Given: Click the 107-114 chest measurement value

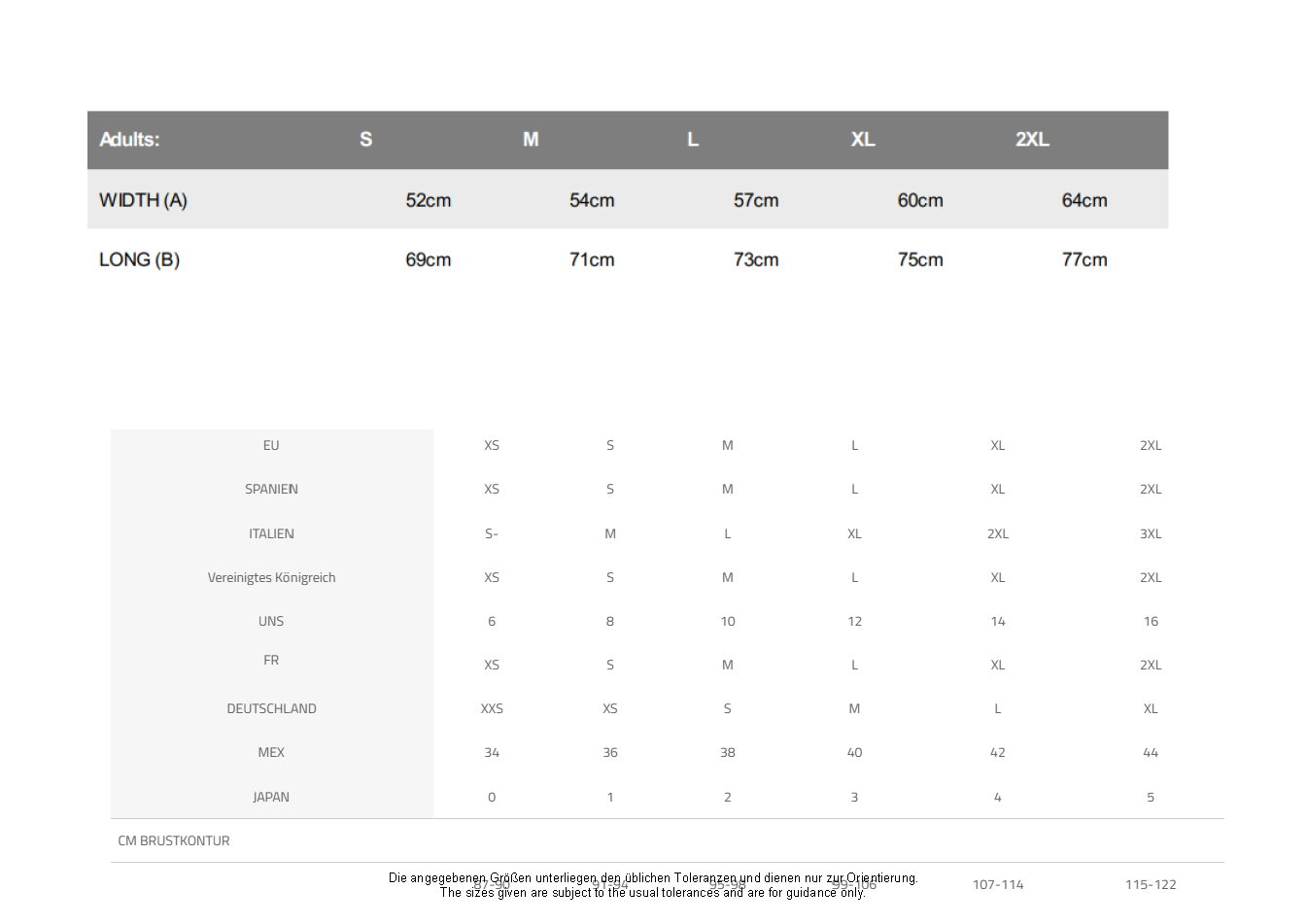Looking at the screenshot, I should click(x=998, y=884).
